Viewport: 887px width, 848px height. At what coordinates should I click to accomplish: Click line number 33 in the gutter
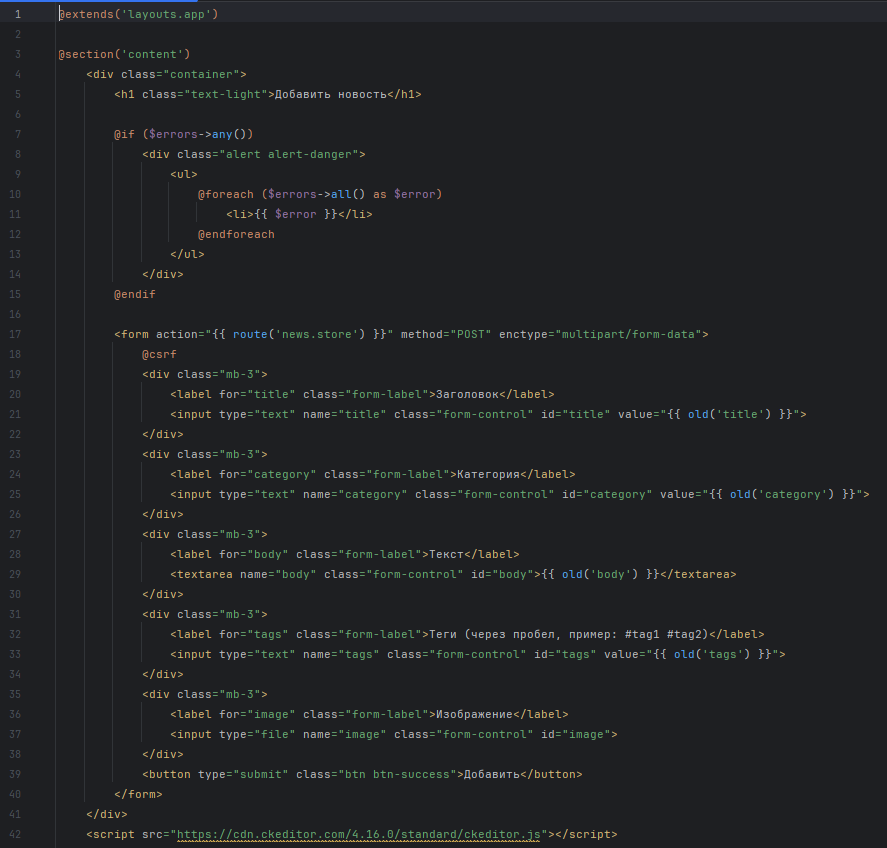(15, 655)
